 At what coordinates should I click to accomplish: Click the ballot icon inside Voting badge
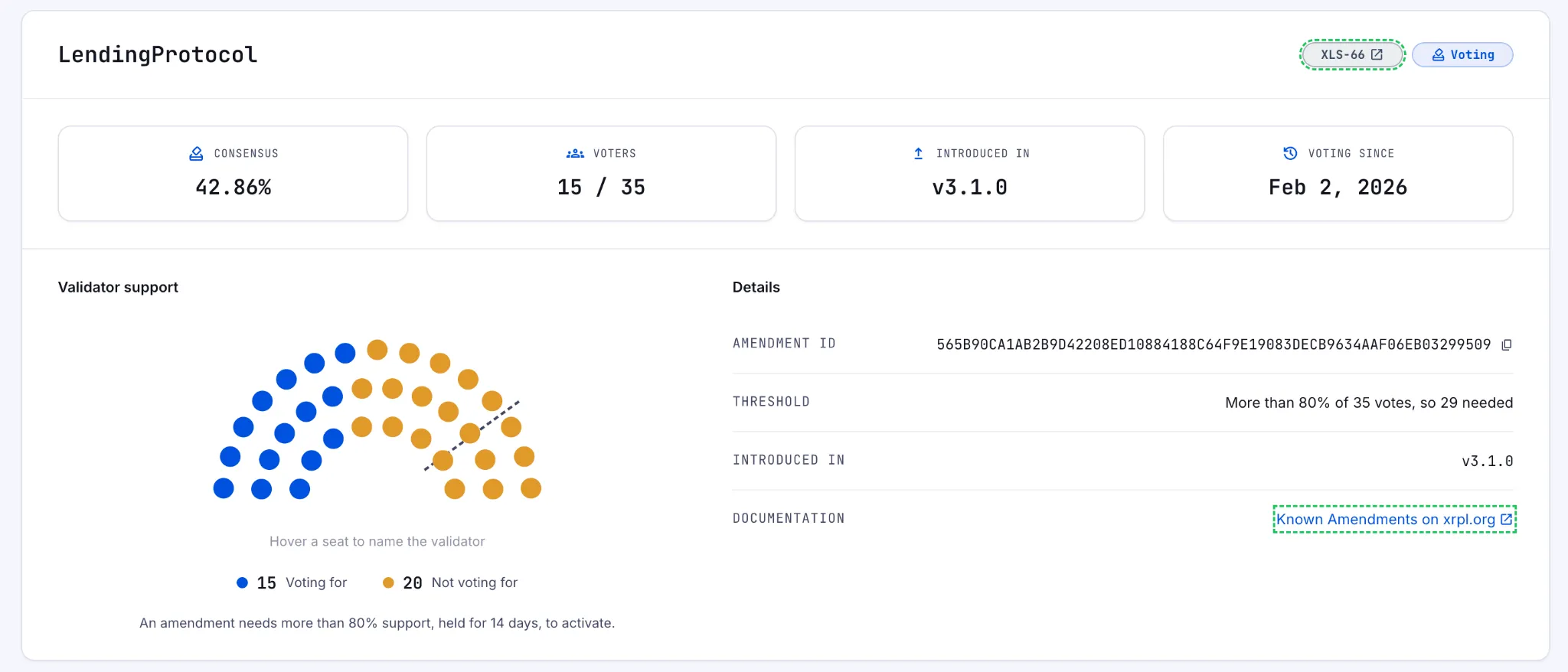(x=1438, y=54)
